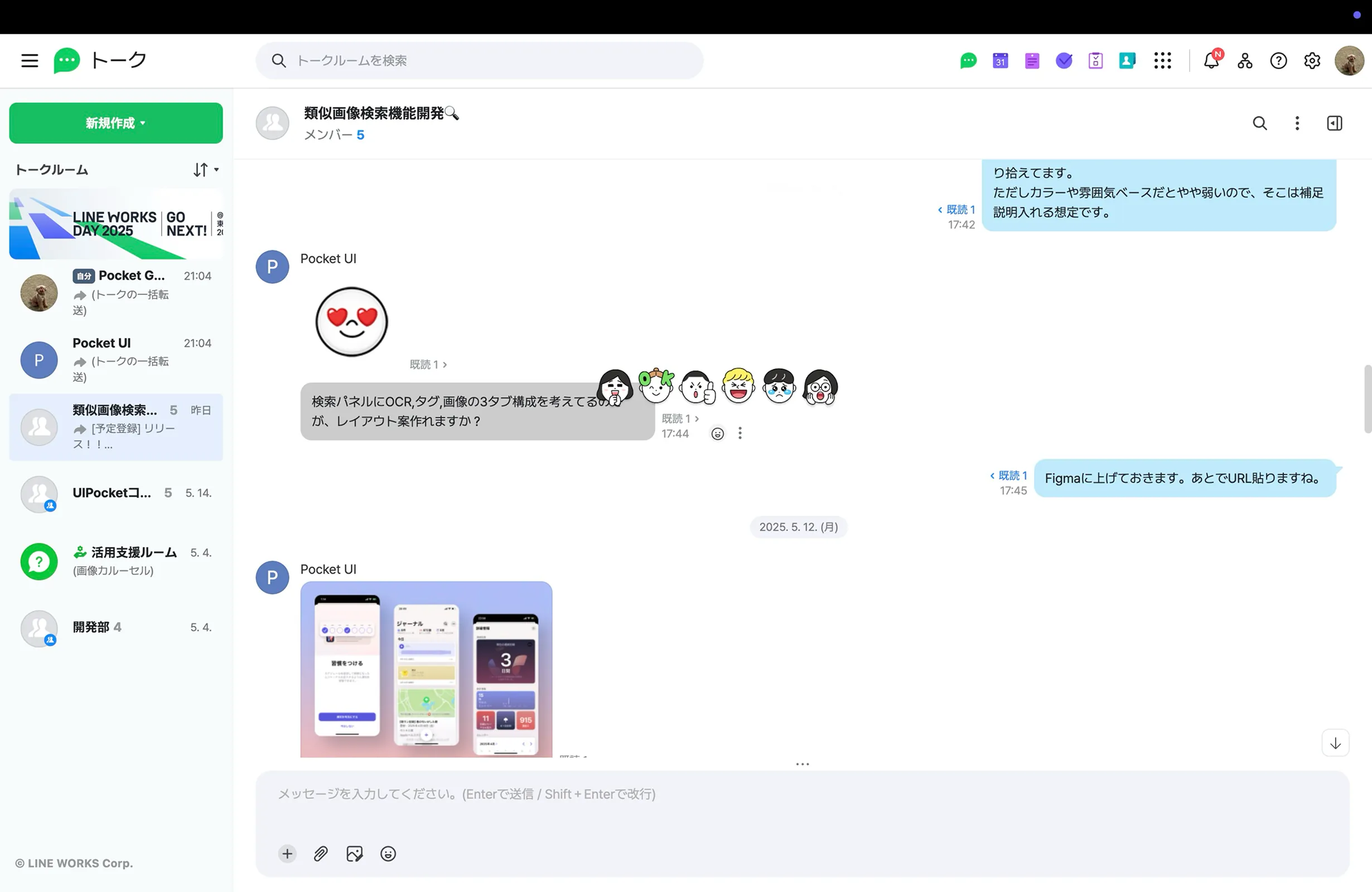The image size is (1372, 892).
Task: Add a reaction via the smiley icon
Action: click(x=717, y=433)
